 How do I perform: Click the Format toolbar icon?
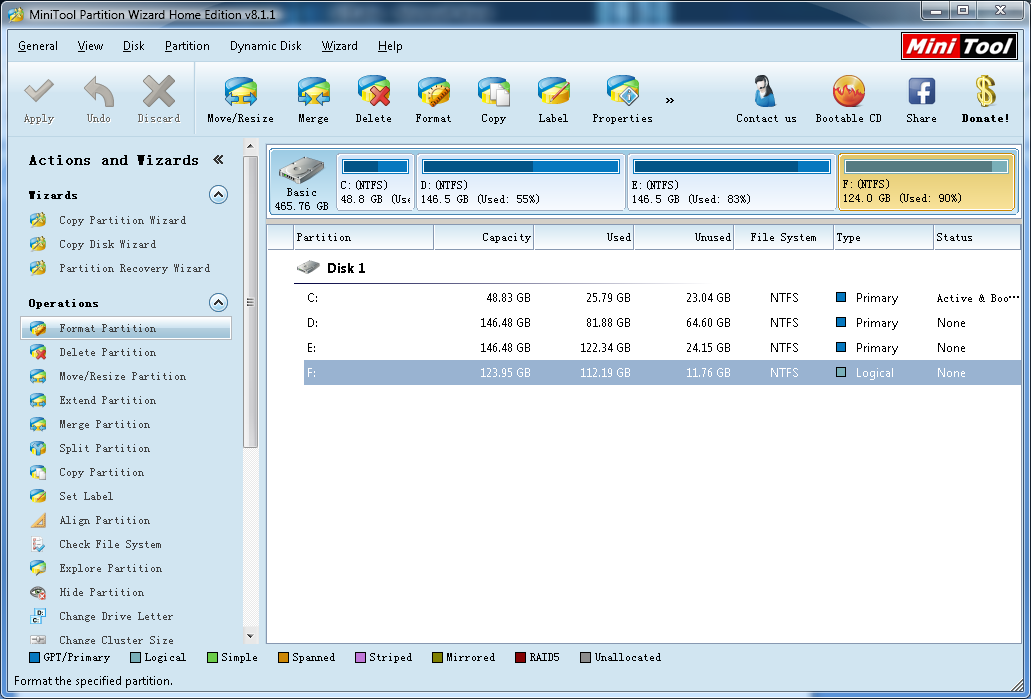[x=433, y=91]
